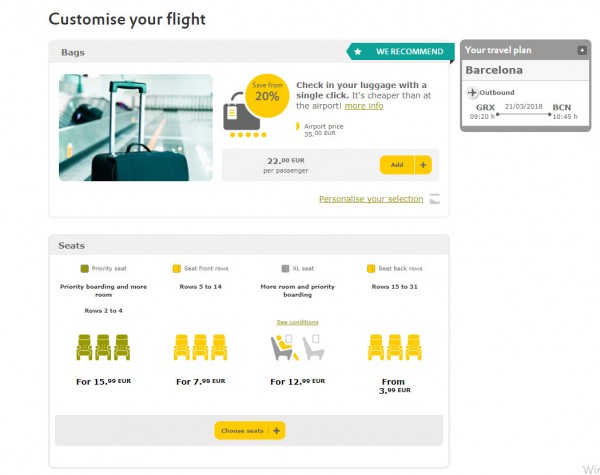Open the See conditions link for XL seat
Screen dimensions: 600x475
[297, 322]
